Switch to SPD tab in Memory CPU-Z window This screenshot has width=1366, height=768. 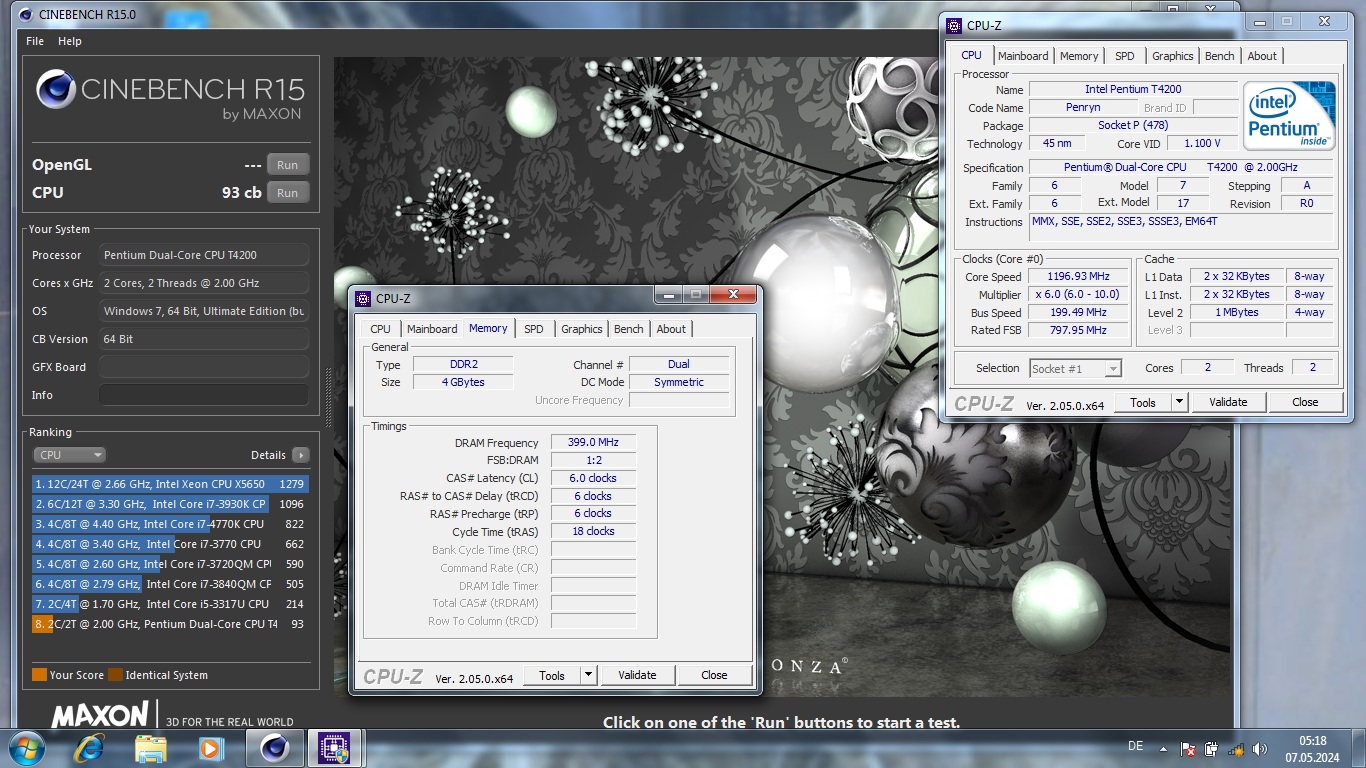click(x=534, y=329)
